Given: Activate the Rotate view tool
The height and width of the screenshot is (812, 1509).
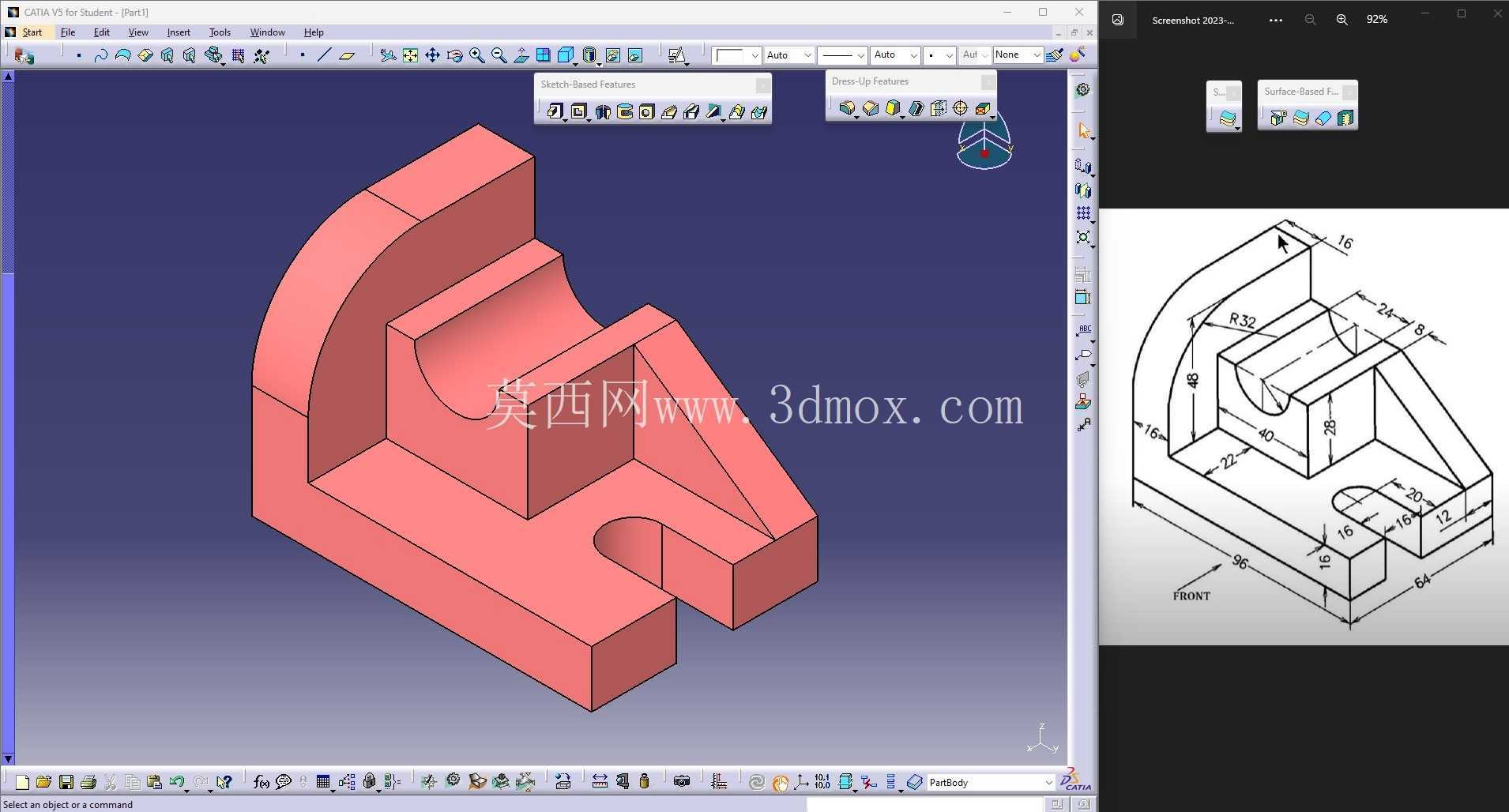Looking at the screenshot, I should click(x=454, y=55).
